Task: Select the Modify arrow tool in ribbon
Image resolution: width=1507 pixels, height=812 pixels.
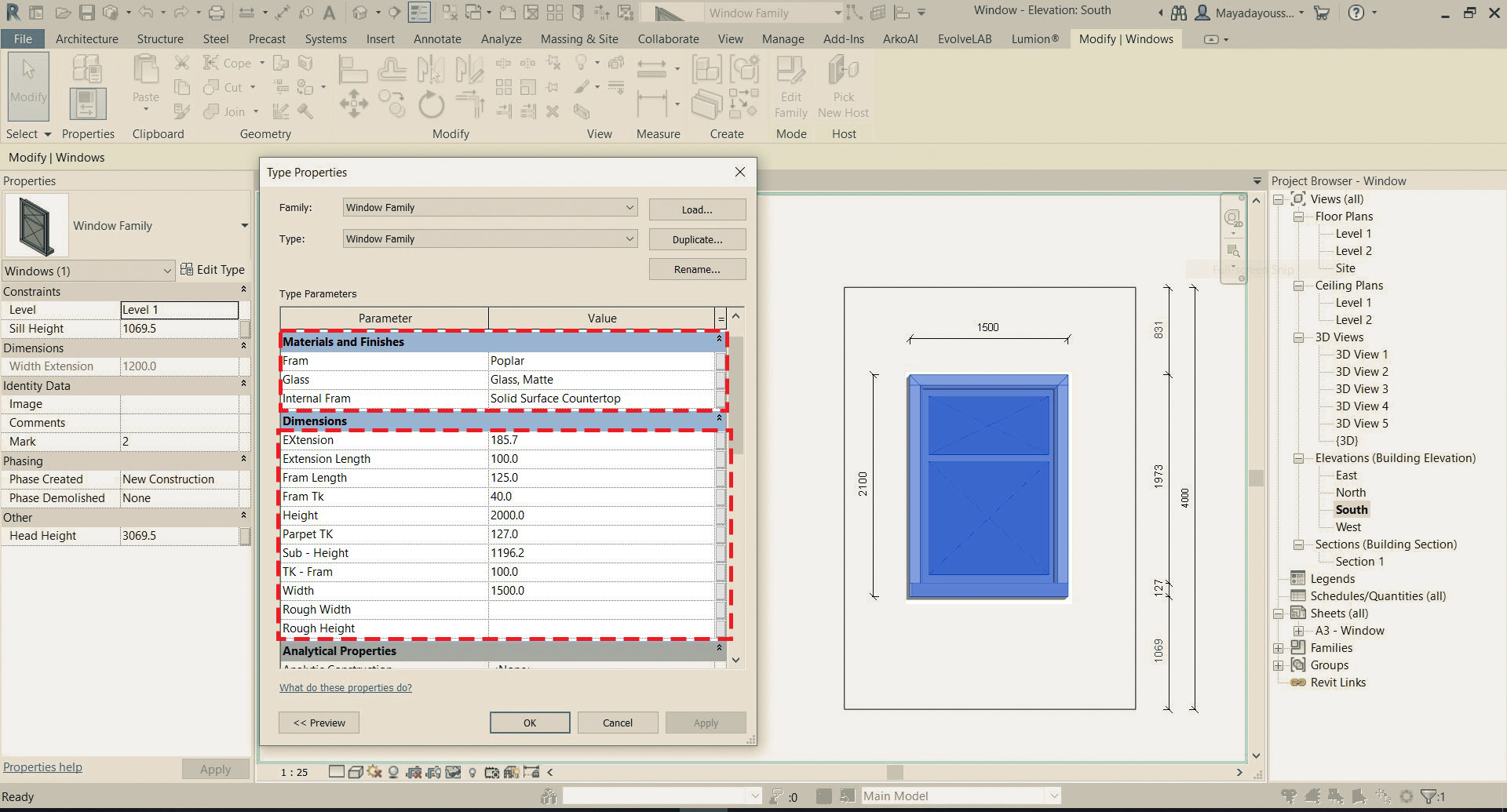Action: coord(29,85)
